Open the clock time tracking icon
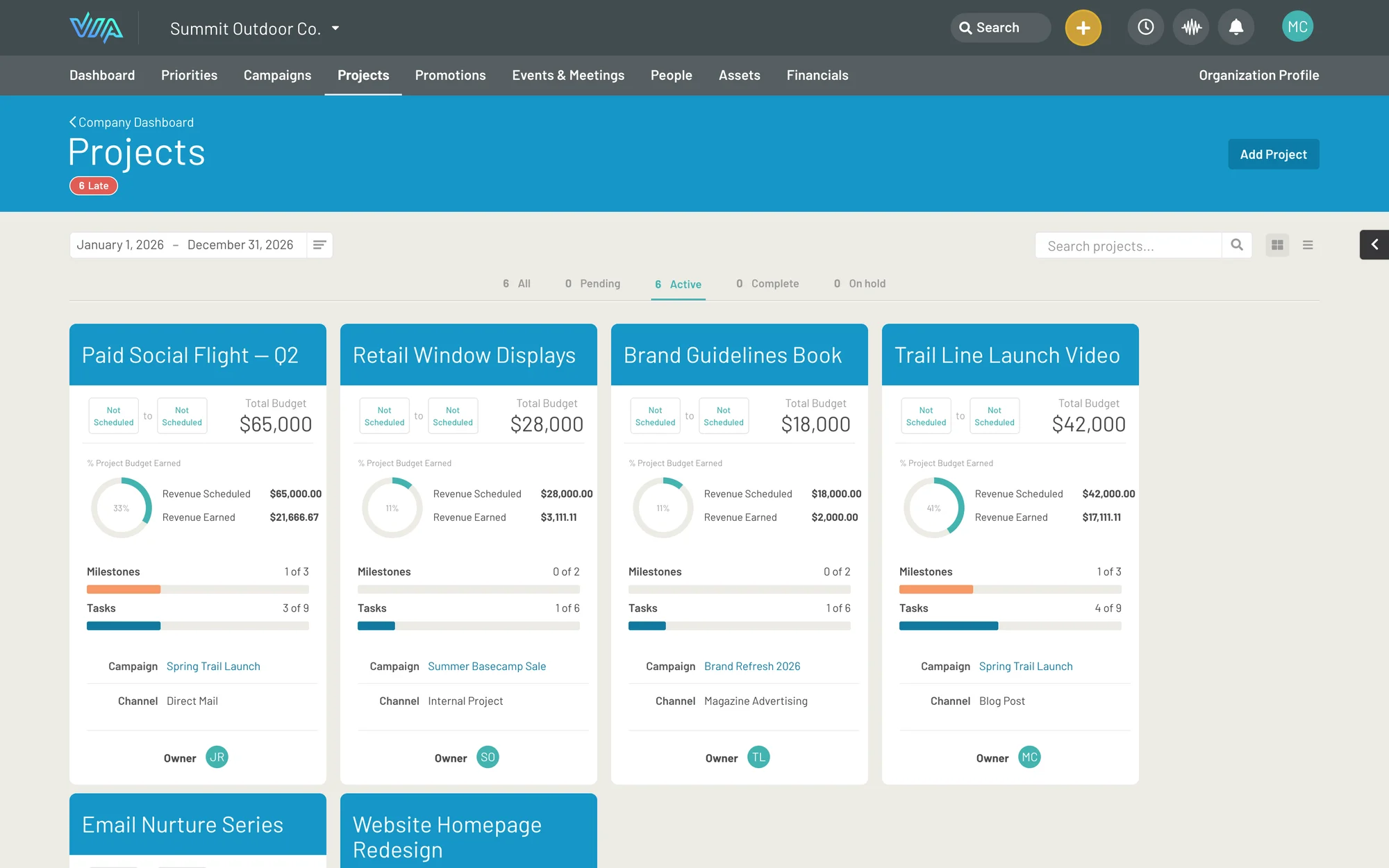 [1146, 27]
